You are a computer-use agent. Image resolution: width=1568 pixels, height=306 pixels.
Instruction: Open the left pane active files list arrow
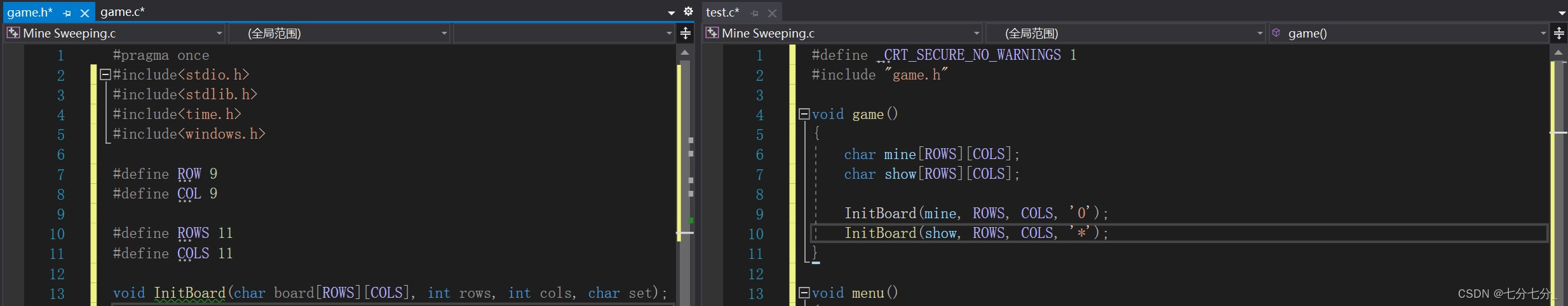pos(672,13)
